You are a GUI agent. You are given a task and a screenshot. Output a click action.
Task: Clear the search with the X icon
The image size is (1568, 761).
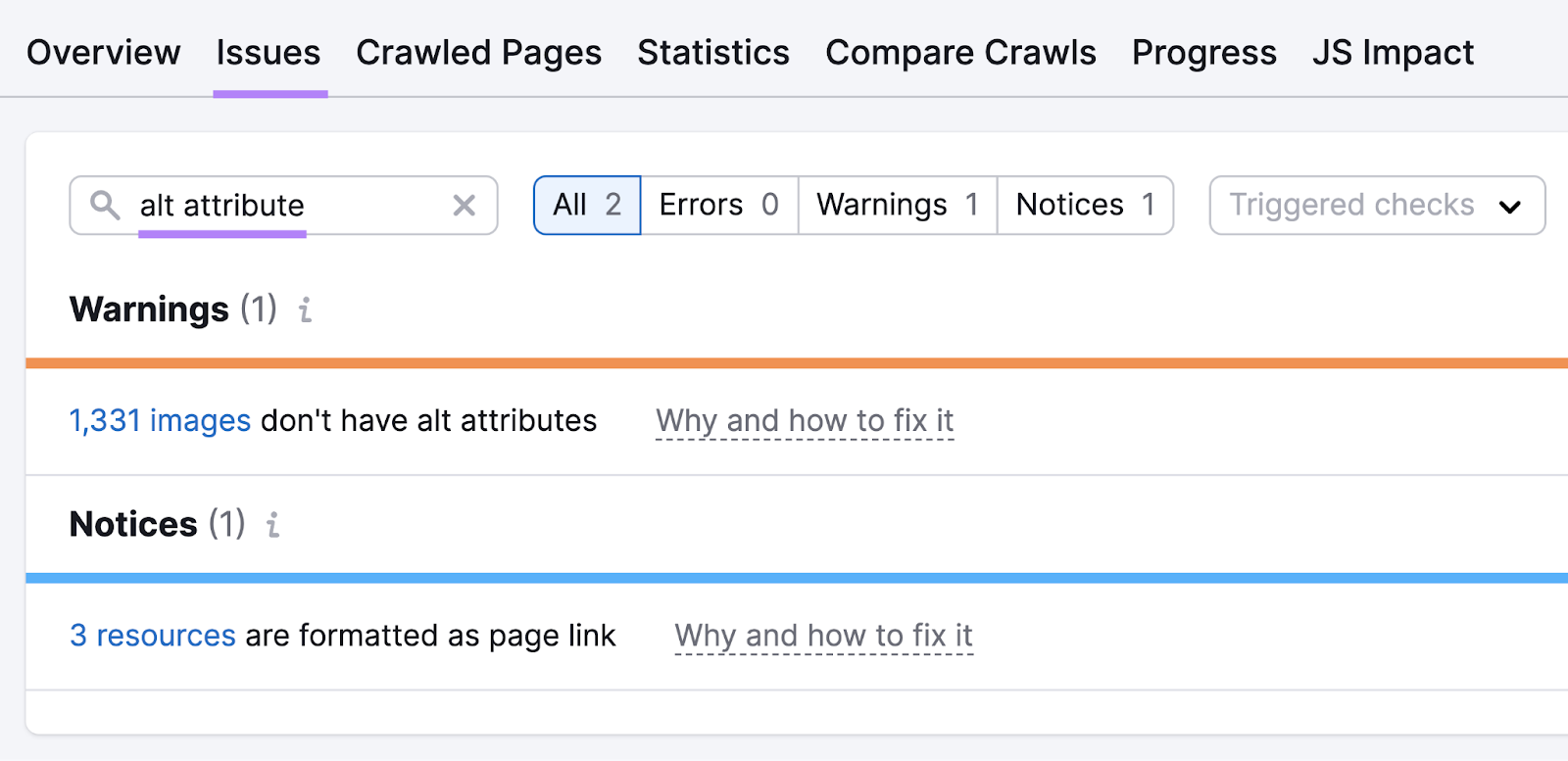pyautogui.click(x=464, y=205)
